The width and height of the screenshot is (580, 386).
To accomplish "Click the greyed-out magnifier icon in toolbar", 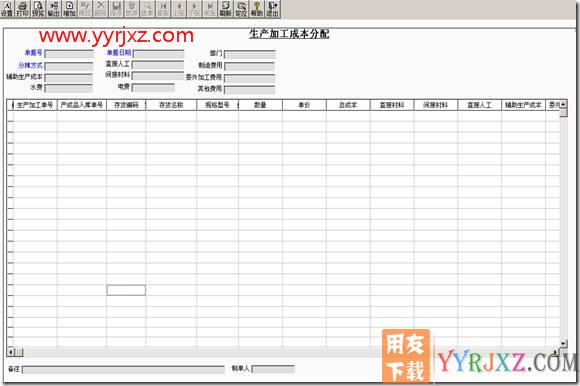I will coord(147,9).
